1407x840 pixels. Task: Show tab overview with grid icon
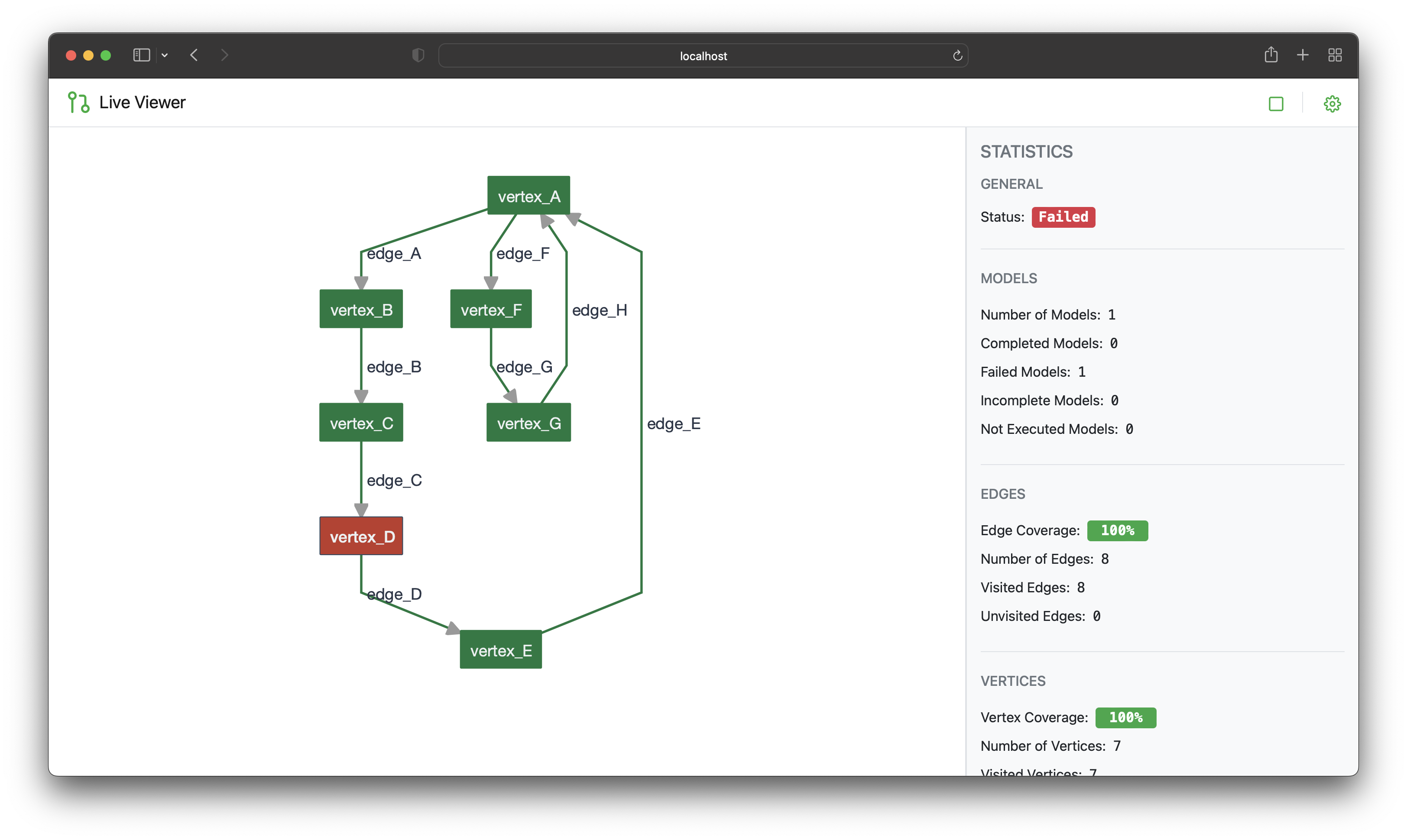click(x=1335, y=55)
